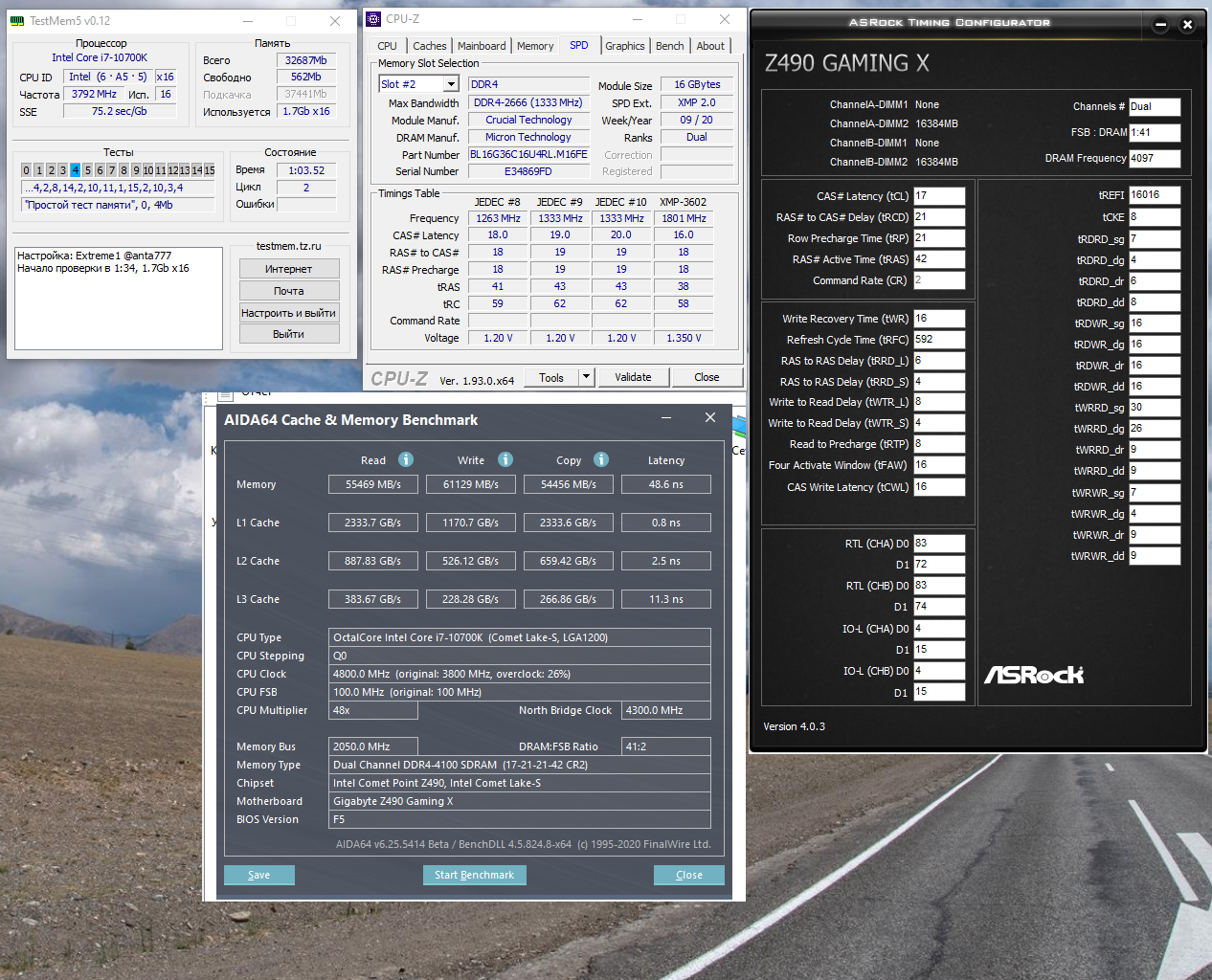Click the Close button in CPU-Z

(707, 377)
